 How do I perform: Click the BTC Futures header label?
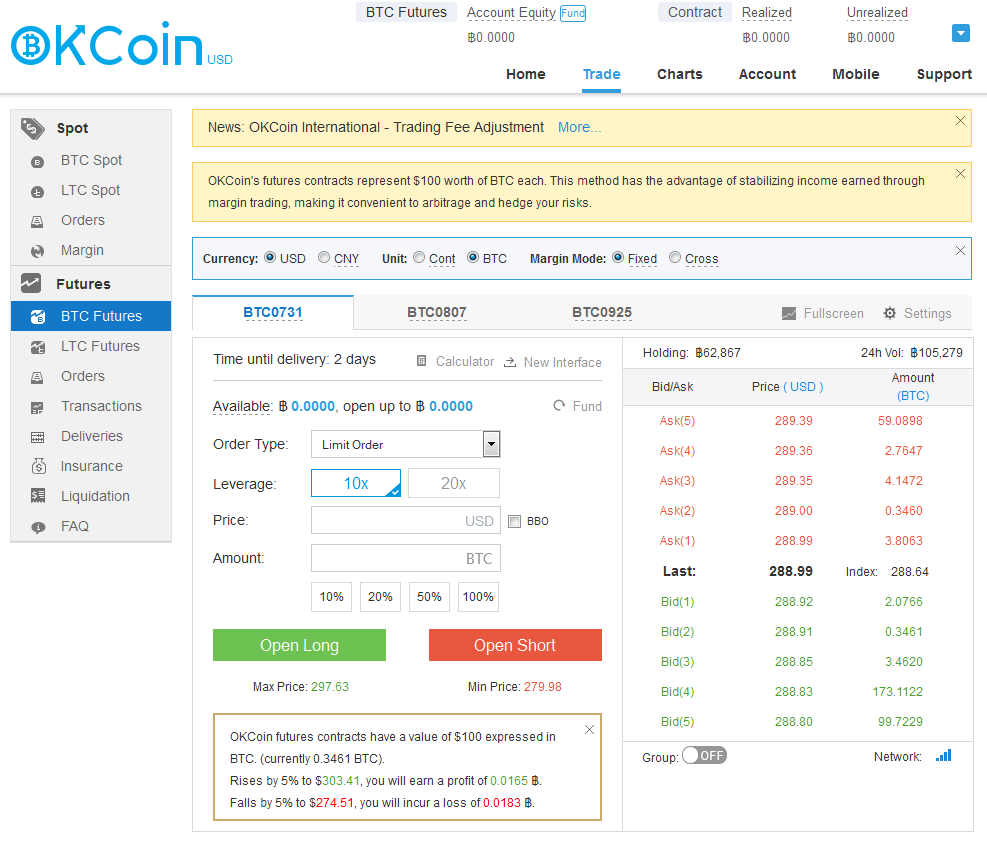pyautogui.click(x=406, y=12)
